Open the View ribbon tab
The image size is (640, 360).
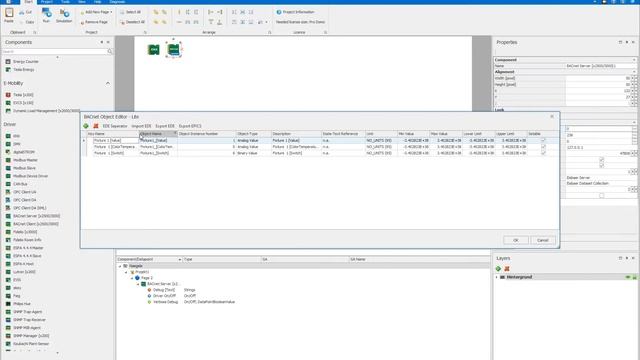[x=82, y=2]
